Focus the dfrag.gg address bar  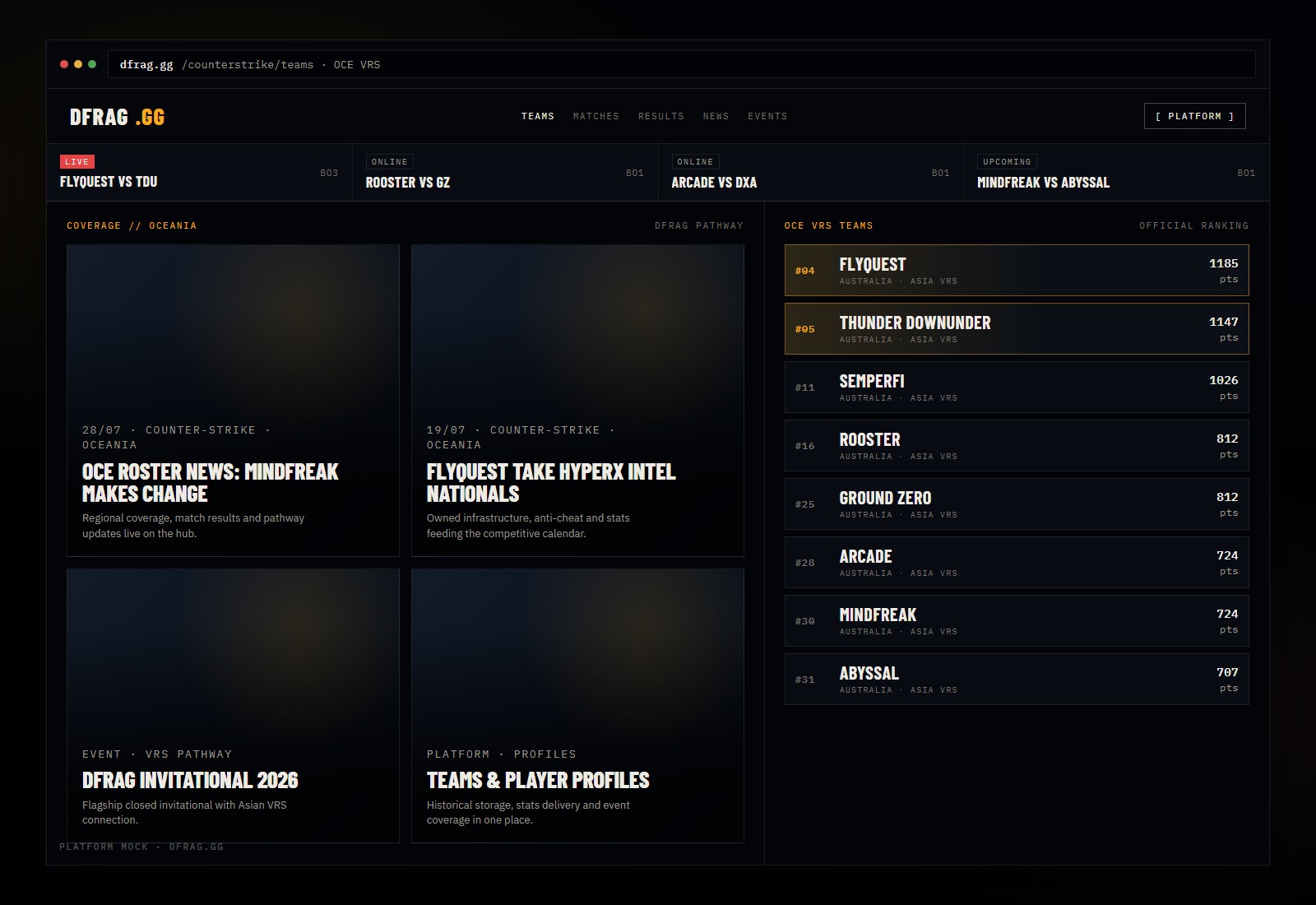coord(681,64)
